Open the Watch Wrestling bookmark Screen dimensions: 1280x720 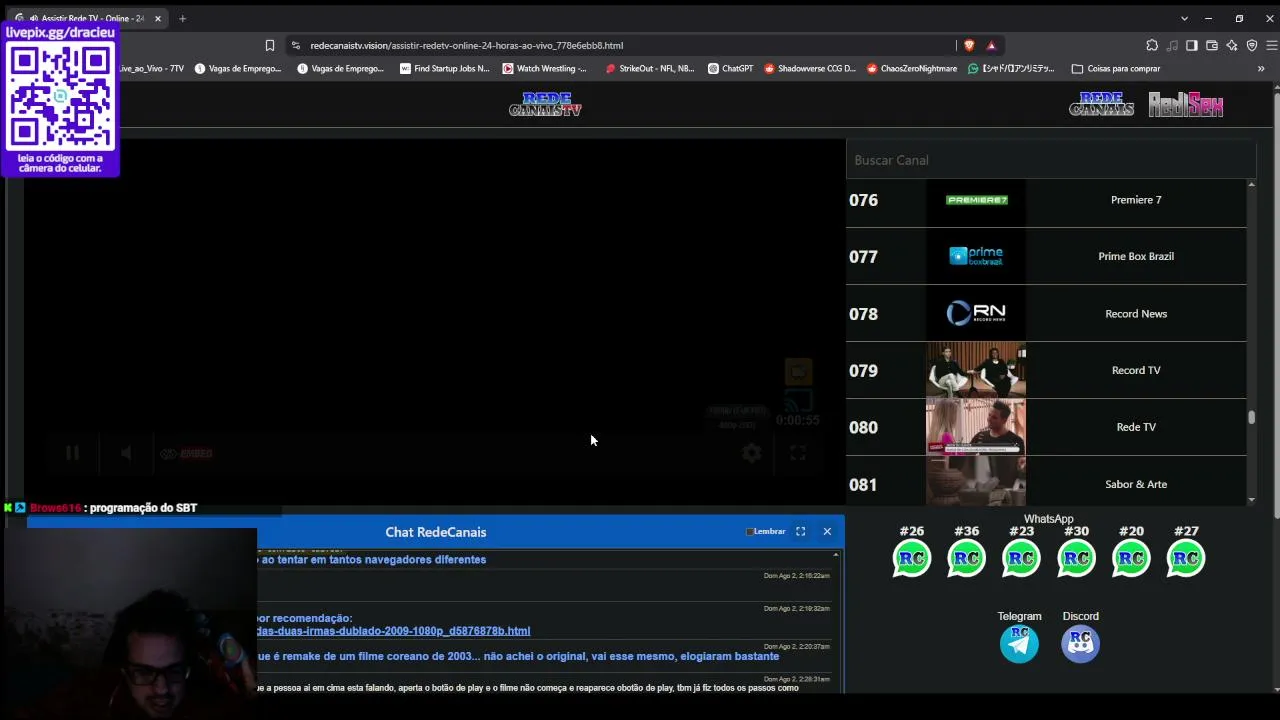click(545, 69)
